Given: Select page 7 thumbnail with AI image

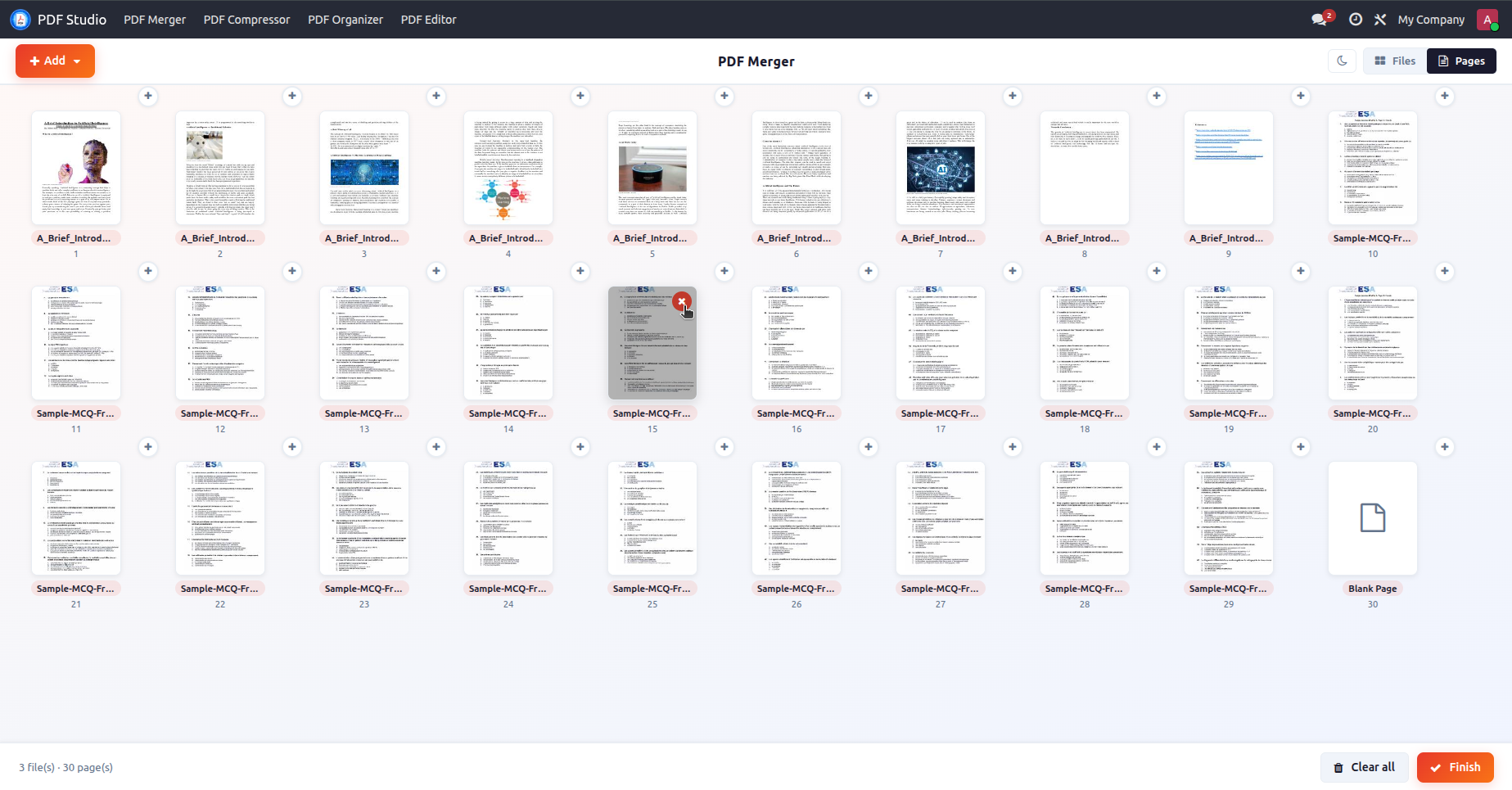Looking at the screenshot, I should (x=941, y=168).
